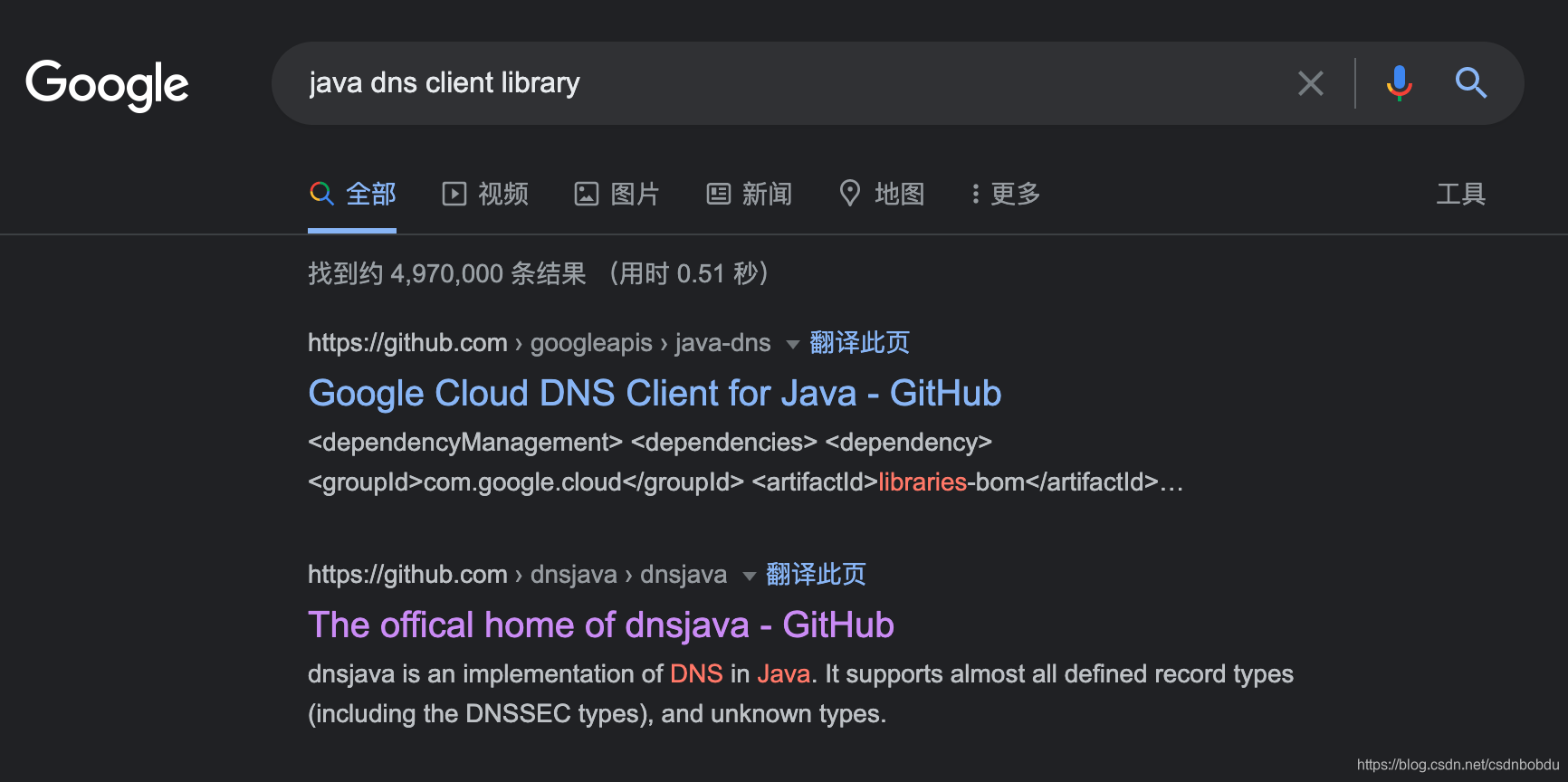Select the 全部 tab
This screenshot has width=1568, height=782.
click(x=352, y=194)
